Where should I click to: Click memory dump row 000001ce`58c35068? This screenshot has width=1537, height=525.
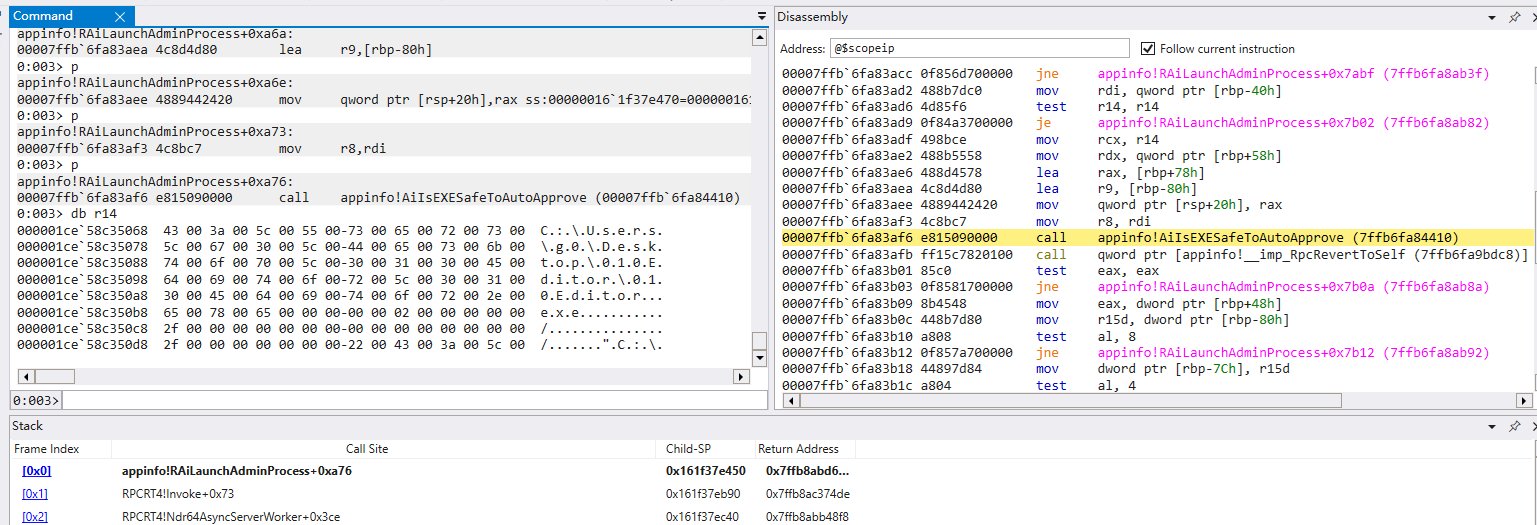339,230
